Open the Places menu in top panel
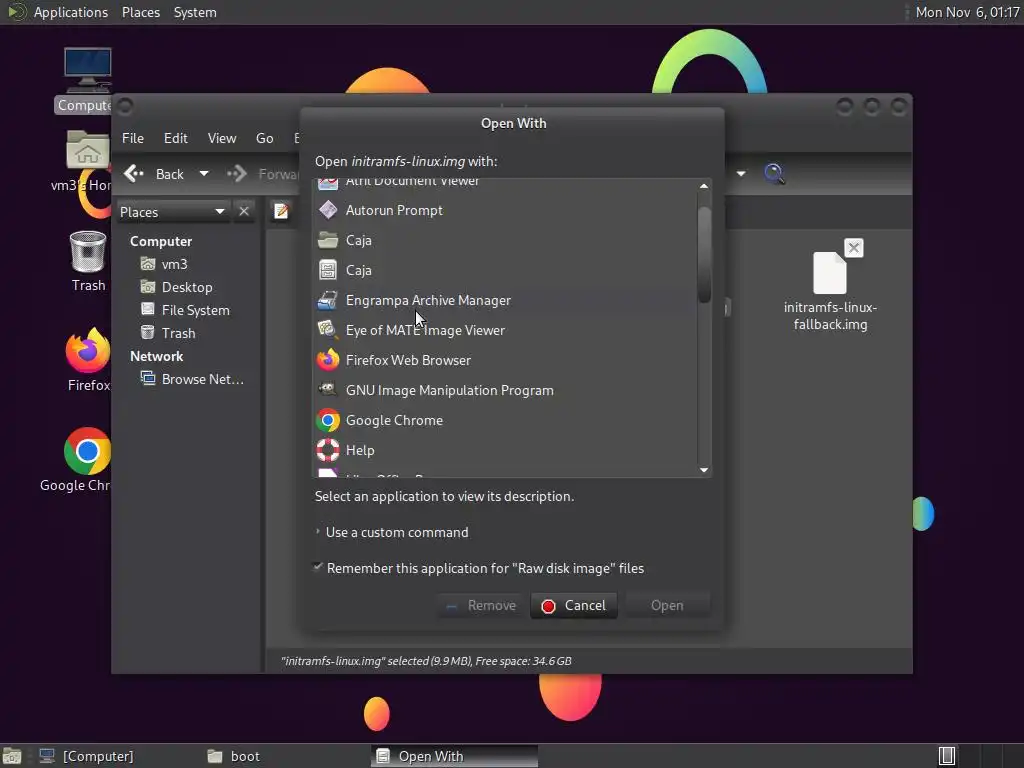The image size is (1024, 768). [x=141, y=12]
